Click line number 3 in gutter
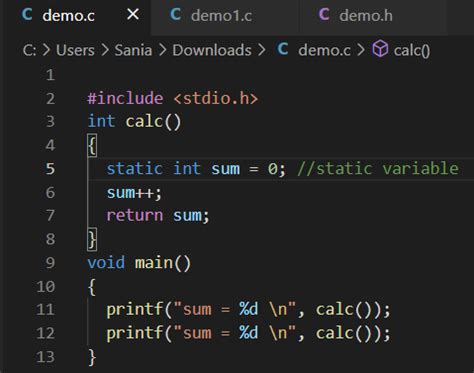This screenshot has height=373, width=474. [50, 122]
